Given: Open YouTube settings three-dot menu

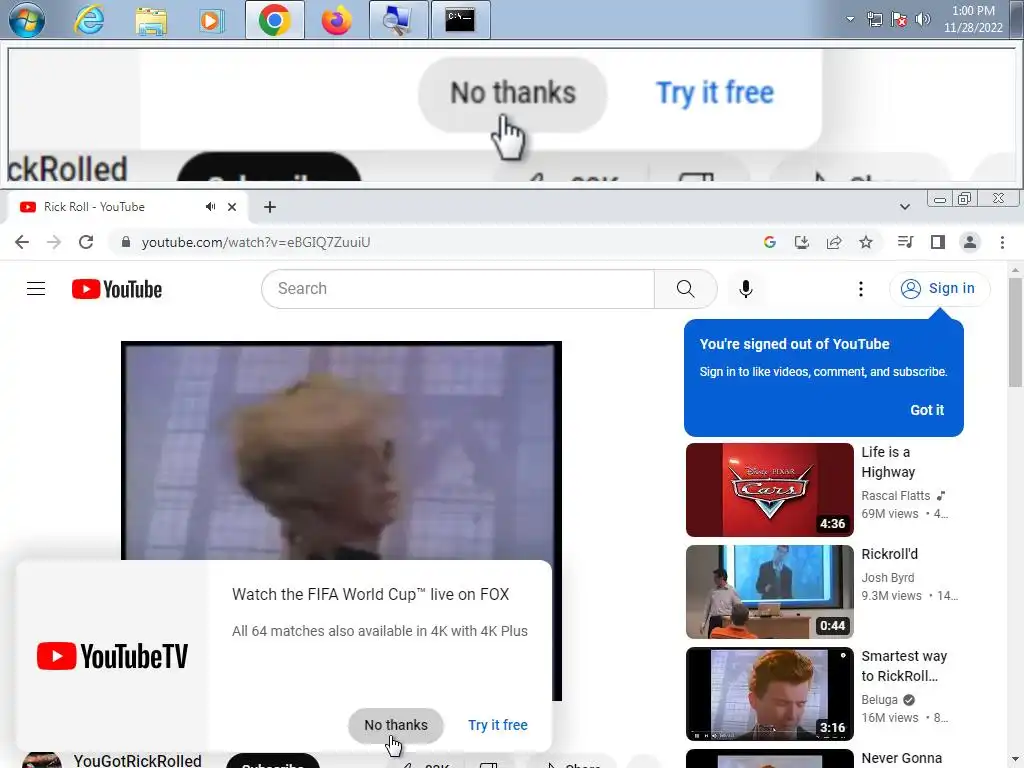Looking at the screenshot, I should point(861,289).
